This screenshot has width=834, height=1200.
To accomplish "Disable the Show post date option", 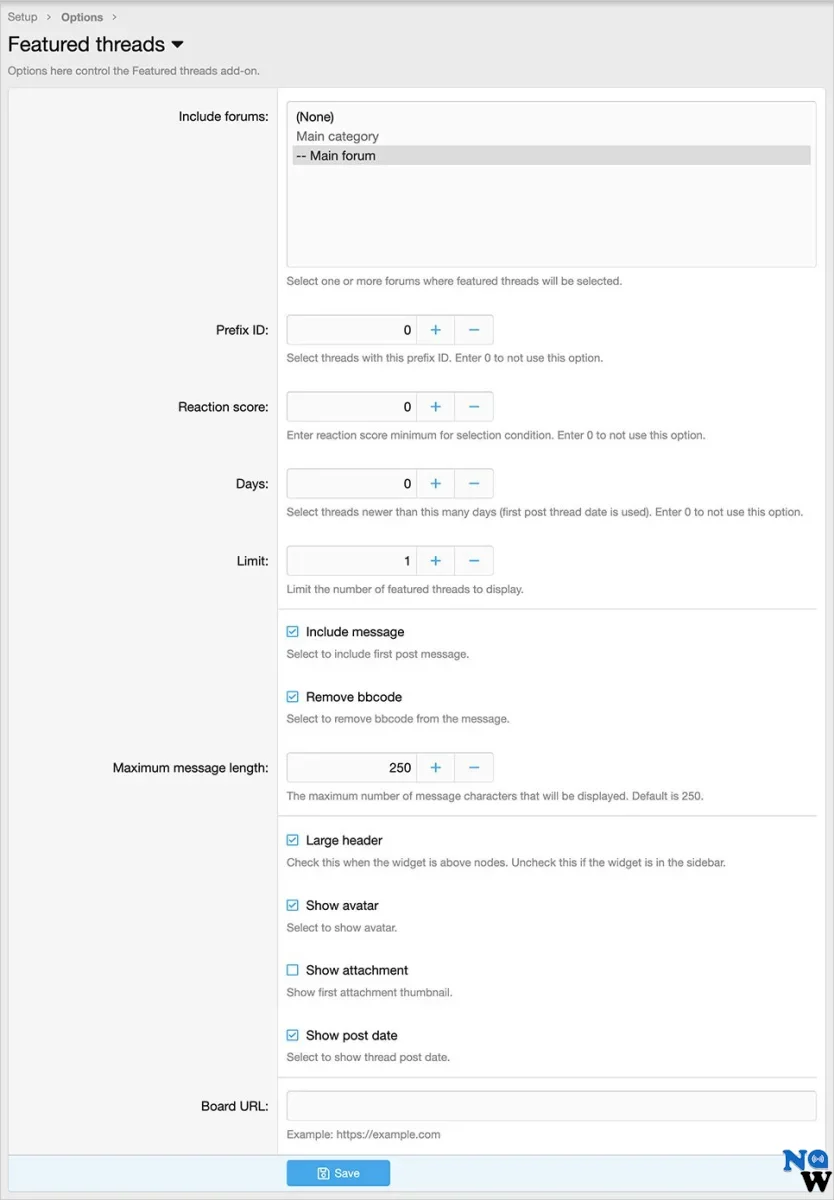I will coord(293,1035).
